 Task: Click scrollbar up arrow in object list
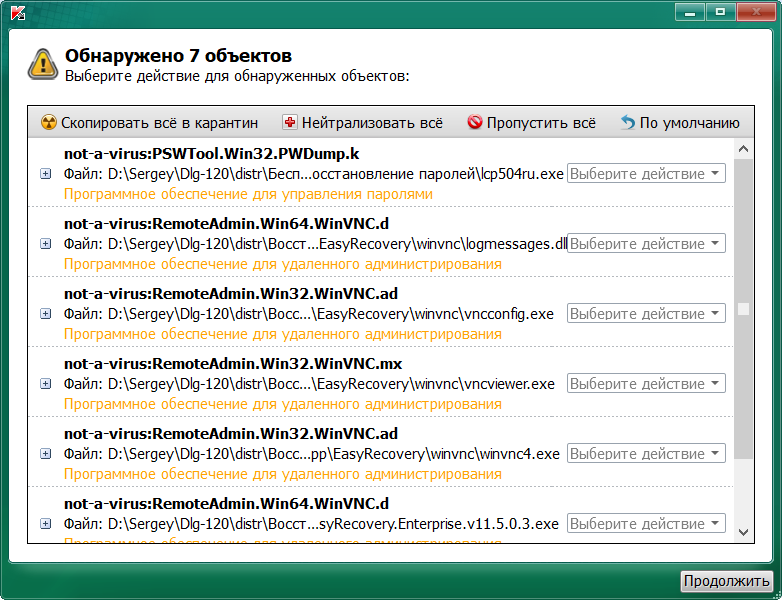(743, 149)
